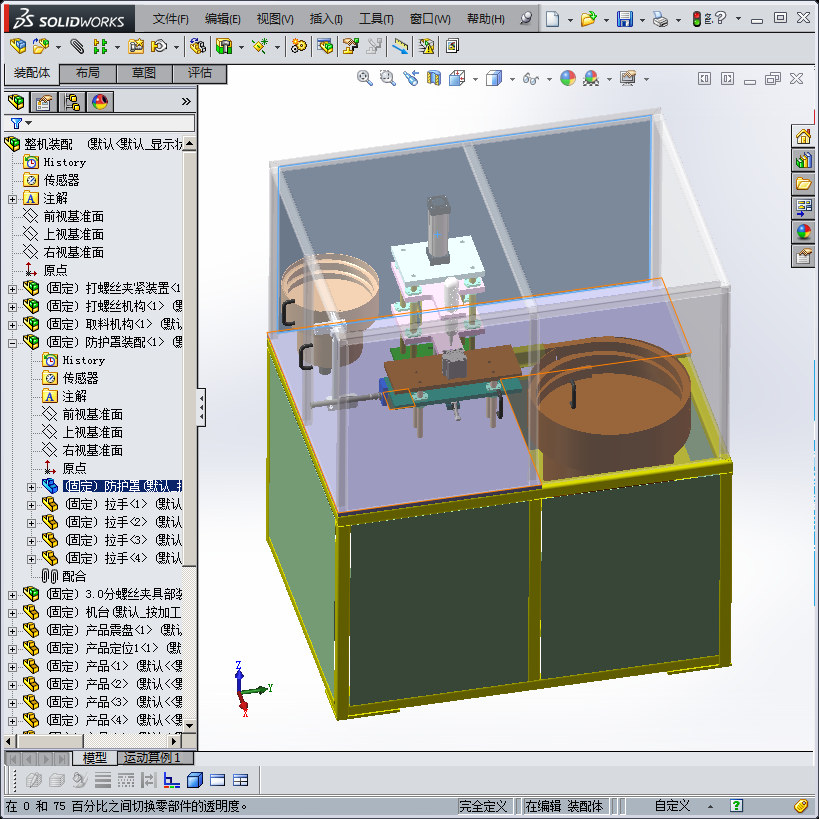This screenshot has width=819, height=819.
Task: Click the 3D Views blue cube icon
Action: tap(195, 780)
